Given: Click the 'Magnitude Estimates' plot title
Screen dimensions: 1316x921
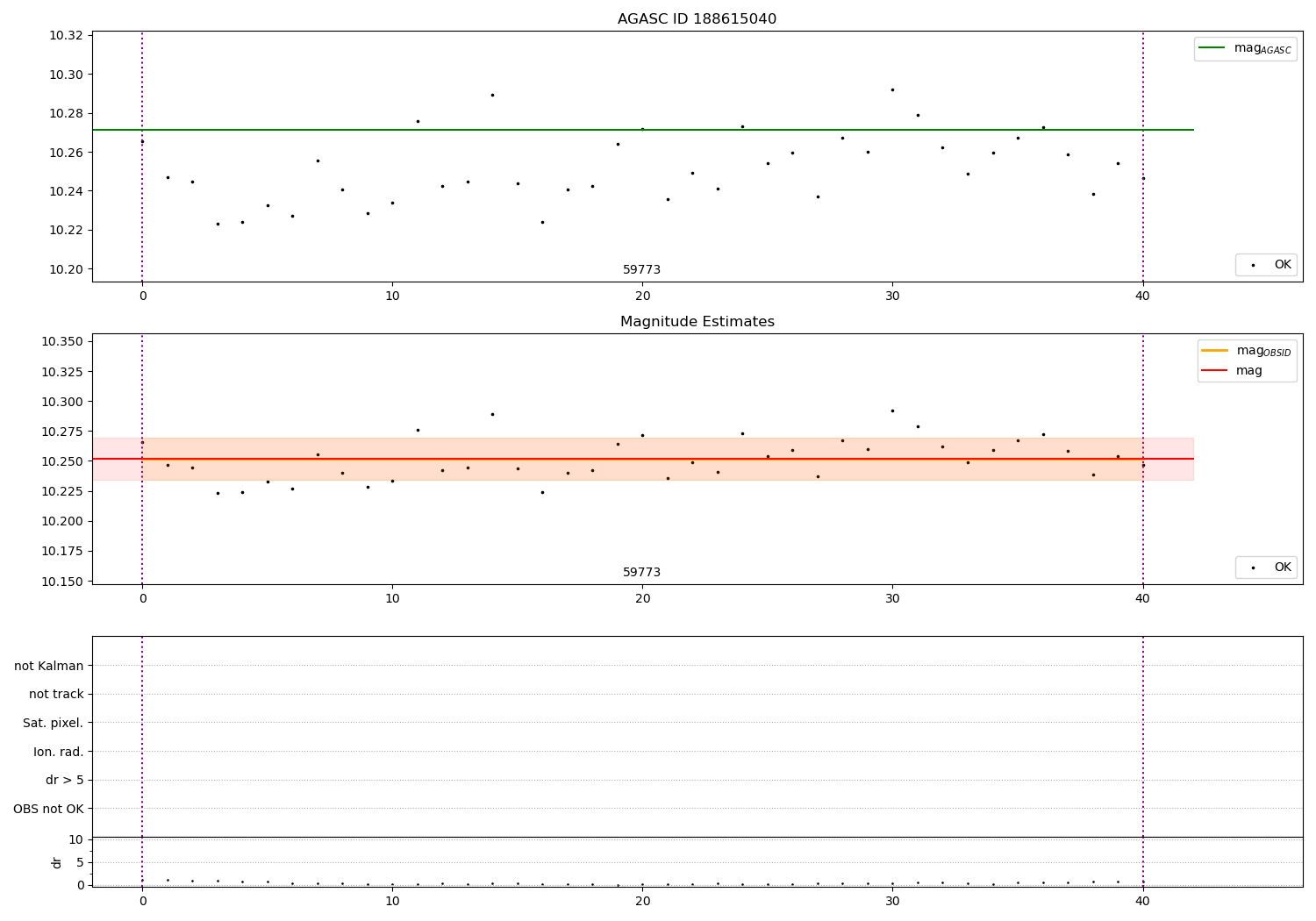Looking at the screenshot, I should coord(697,322).
